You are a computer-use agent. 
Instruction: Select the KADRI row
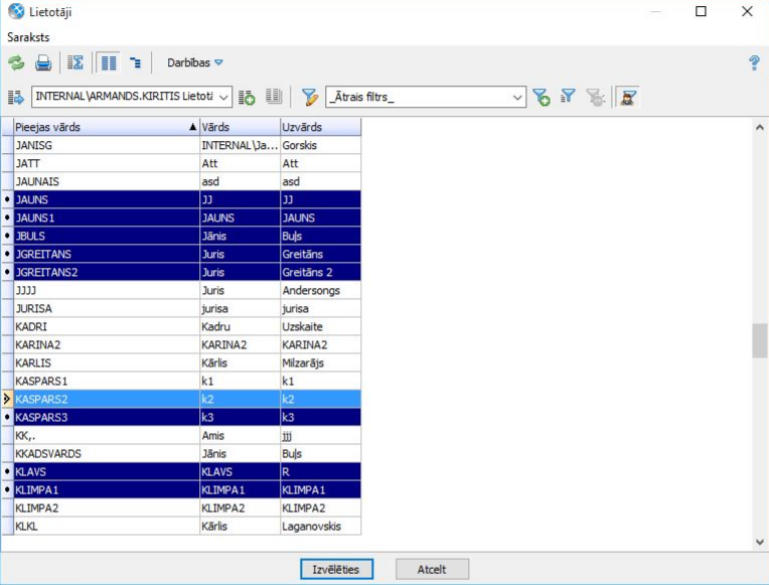187,327
